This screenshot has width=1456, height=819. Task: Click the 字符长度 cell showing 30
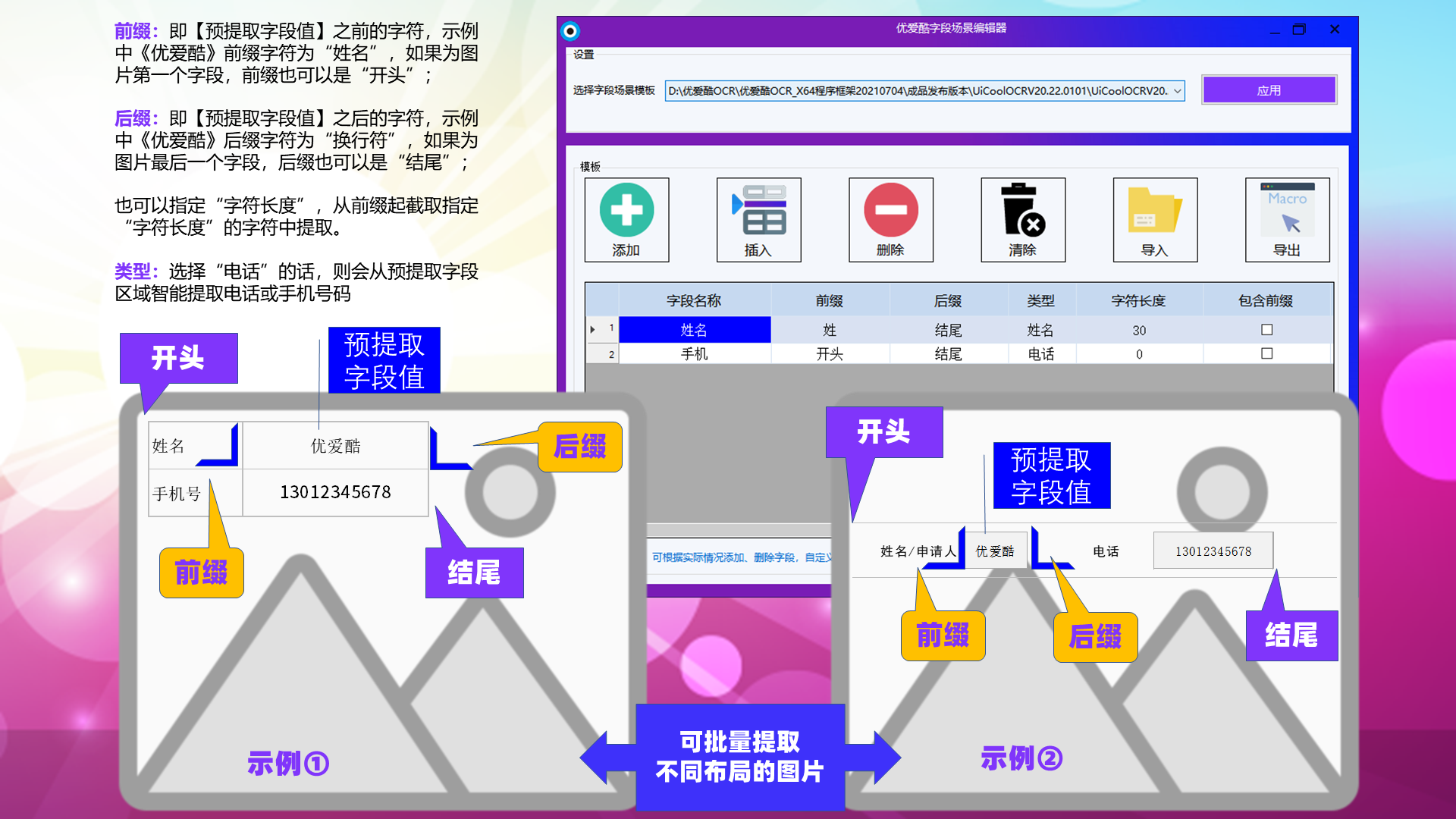click(1139, 331)
